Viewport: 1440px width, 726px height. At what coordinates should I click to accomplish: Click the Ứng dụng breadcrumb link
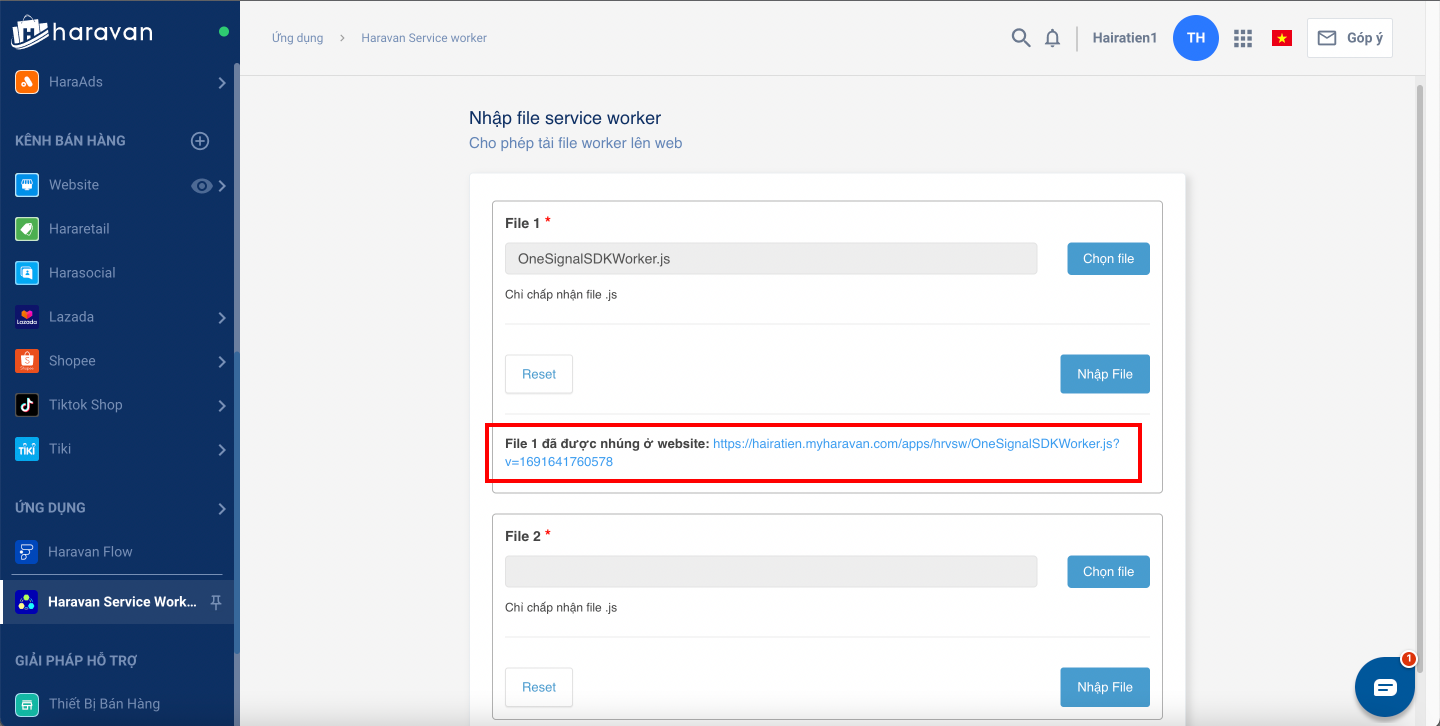coord(297,38)
